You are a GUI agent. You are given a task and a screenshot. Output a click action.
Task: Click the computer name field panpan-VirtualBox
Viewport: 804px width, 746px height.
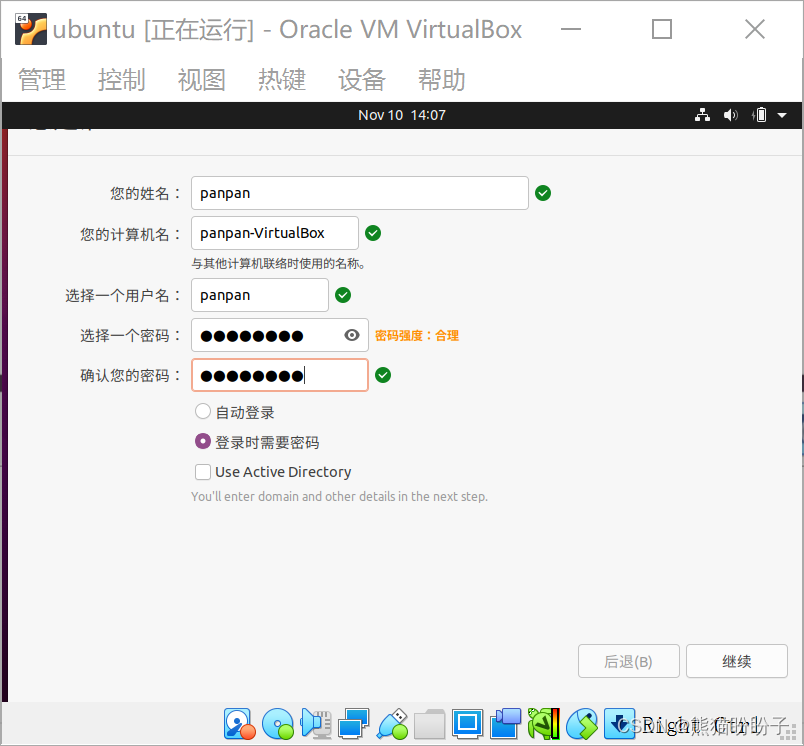tap(275, 233)
